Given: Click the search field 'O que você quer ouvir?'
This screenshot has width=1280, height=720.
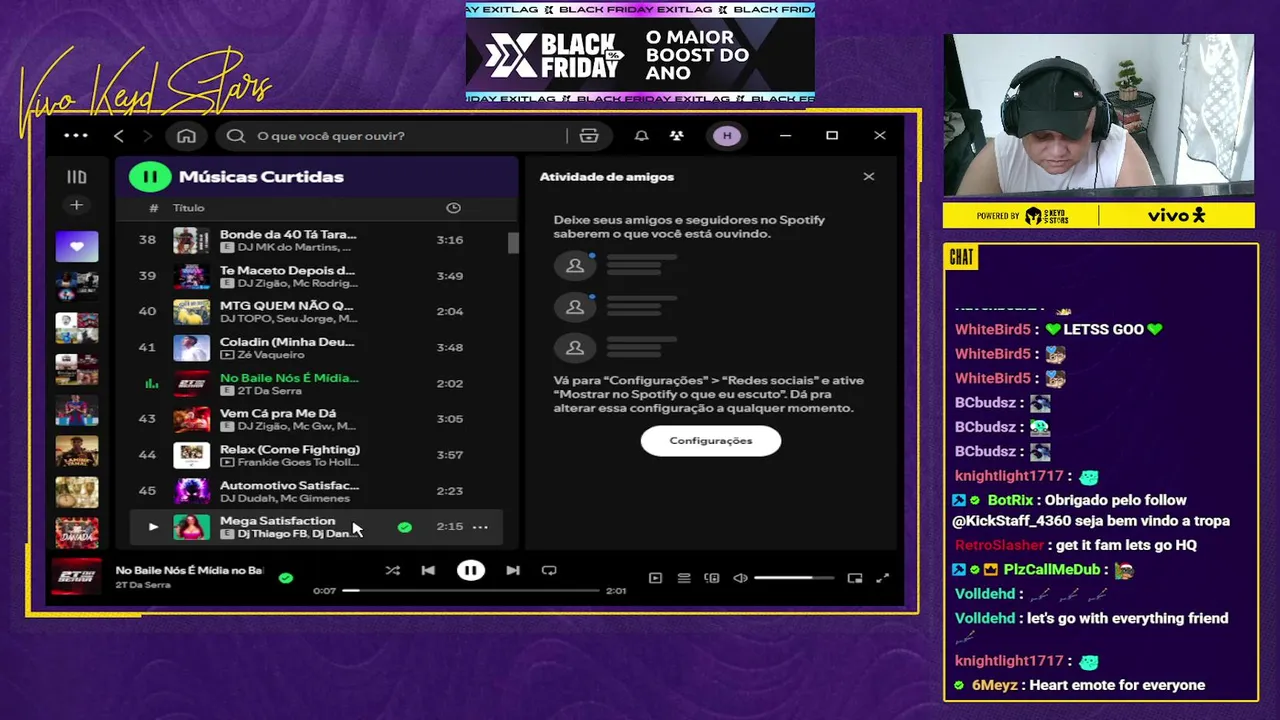Looking at the screenshot, I should pyautogui.click(x=400, y=136).
